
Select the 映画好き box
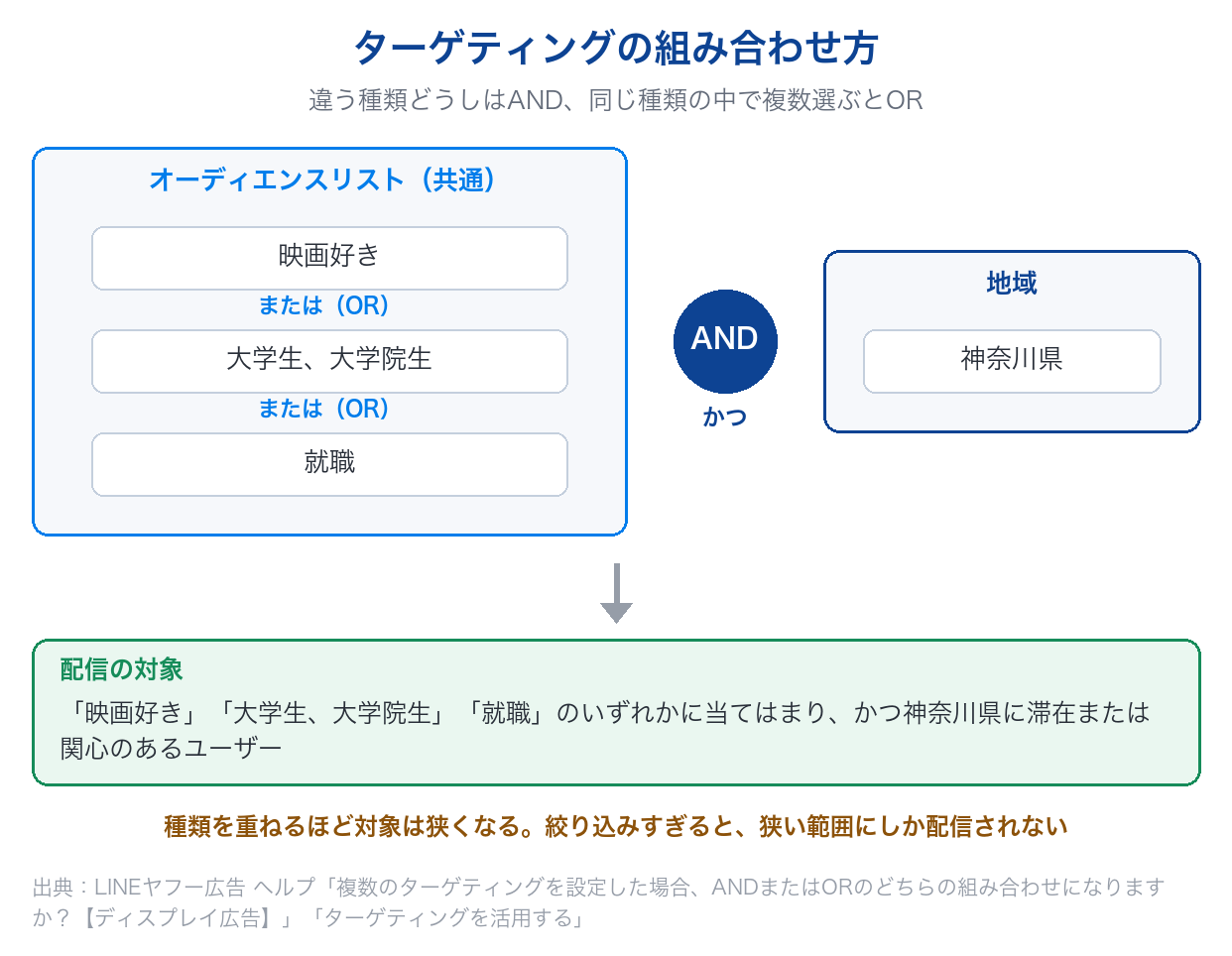[329, 258]
